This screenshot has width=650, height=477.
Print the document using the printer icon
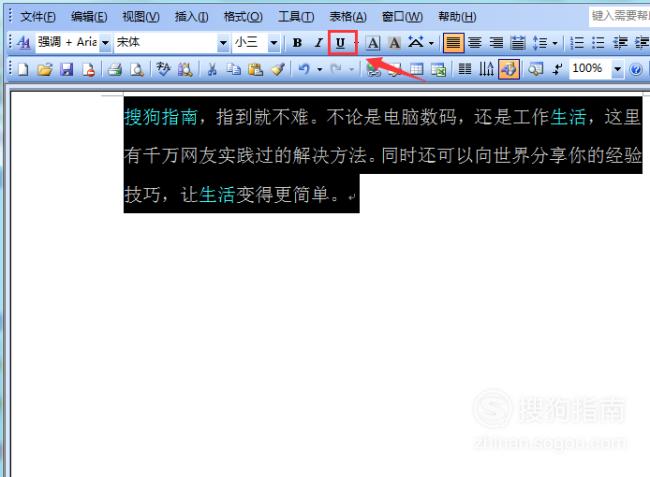(x=115, y=69)
